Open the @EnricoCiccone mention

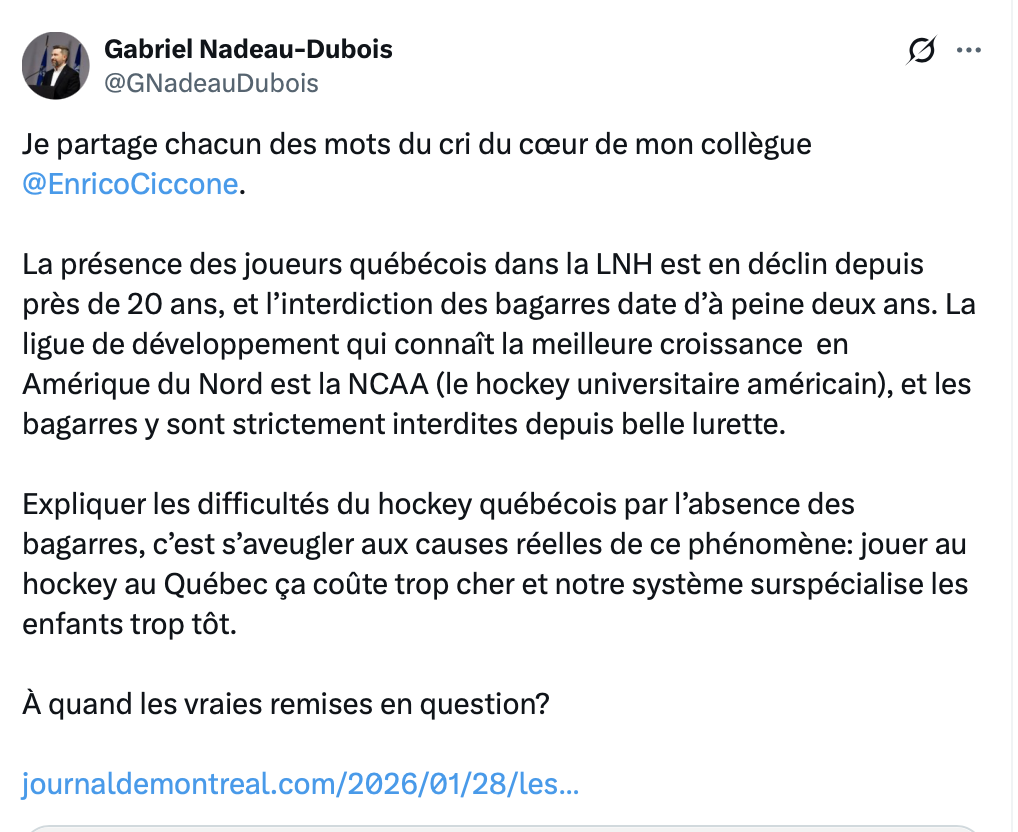130,185
